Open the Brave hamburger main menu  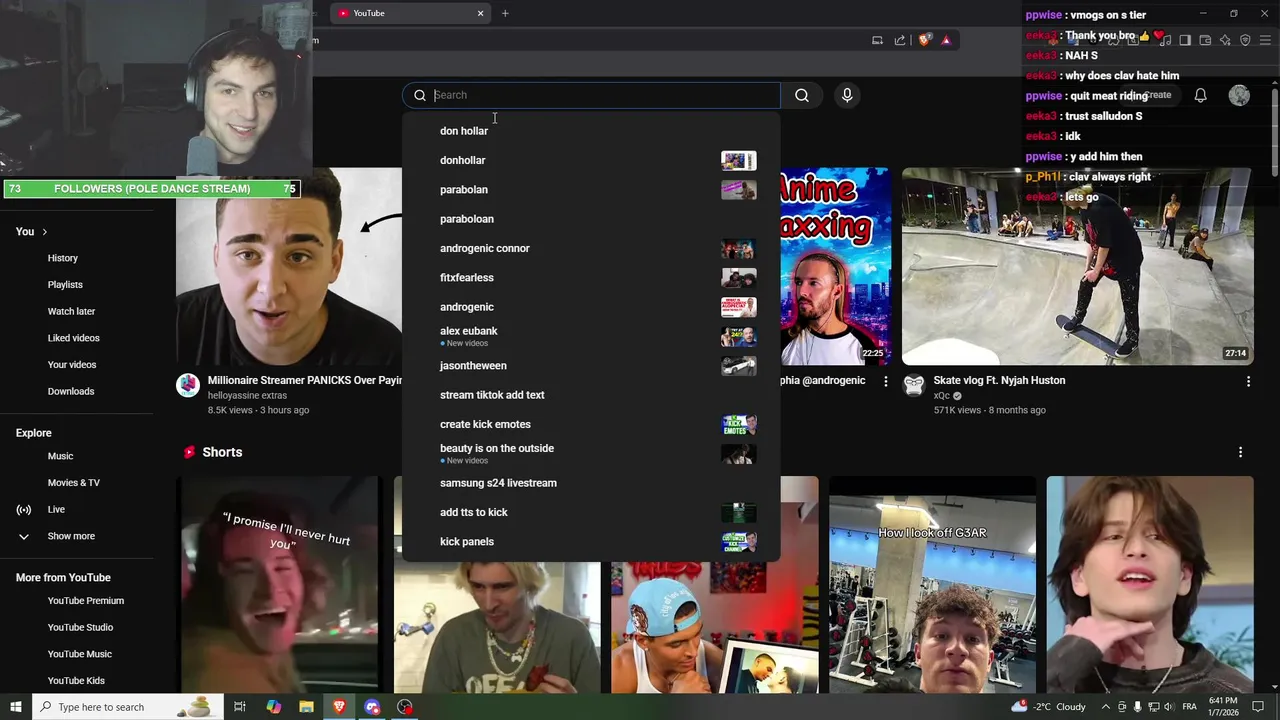point(1265,40)
